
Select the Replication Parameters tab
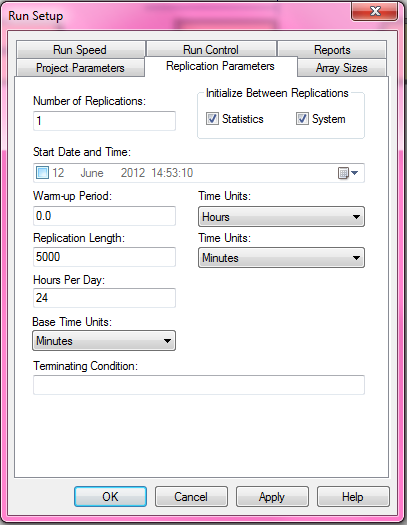tap(221, 66)
